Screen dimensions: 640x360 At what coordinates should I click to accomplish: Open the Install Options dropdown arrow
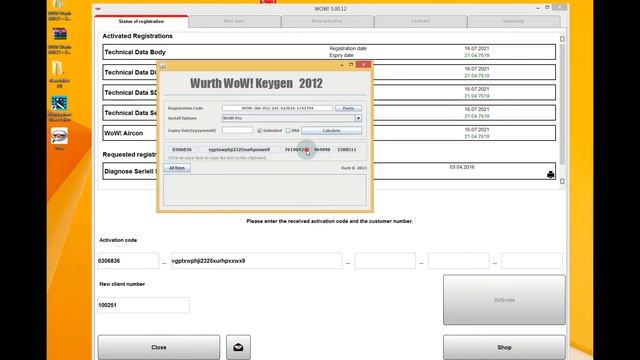(358, 118)
